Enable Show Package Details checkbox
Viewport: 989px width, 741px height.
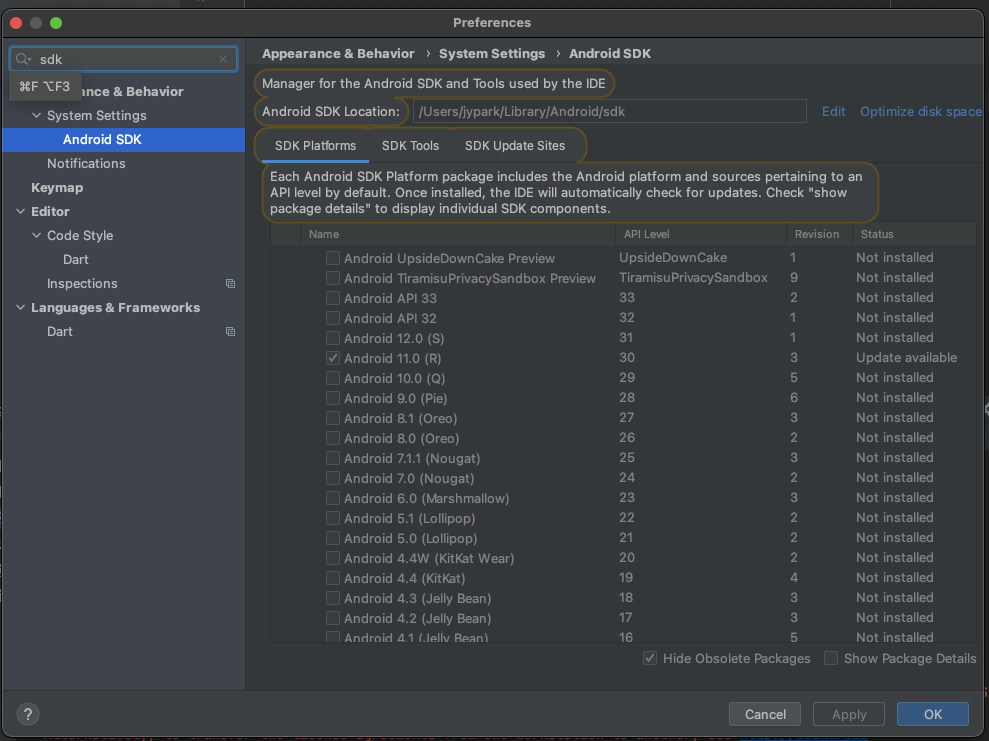(831, 658)
